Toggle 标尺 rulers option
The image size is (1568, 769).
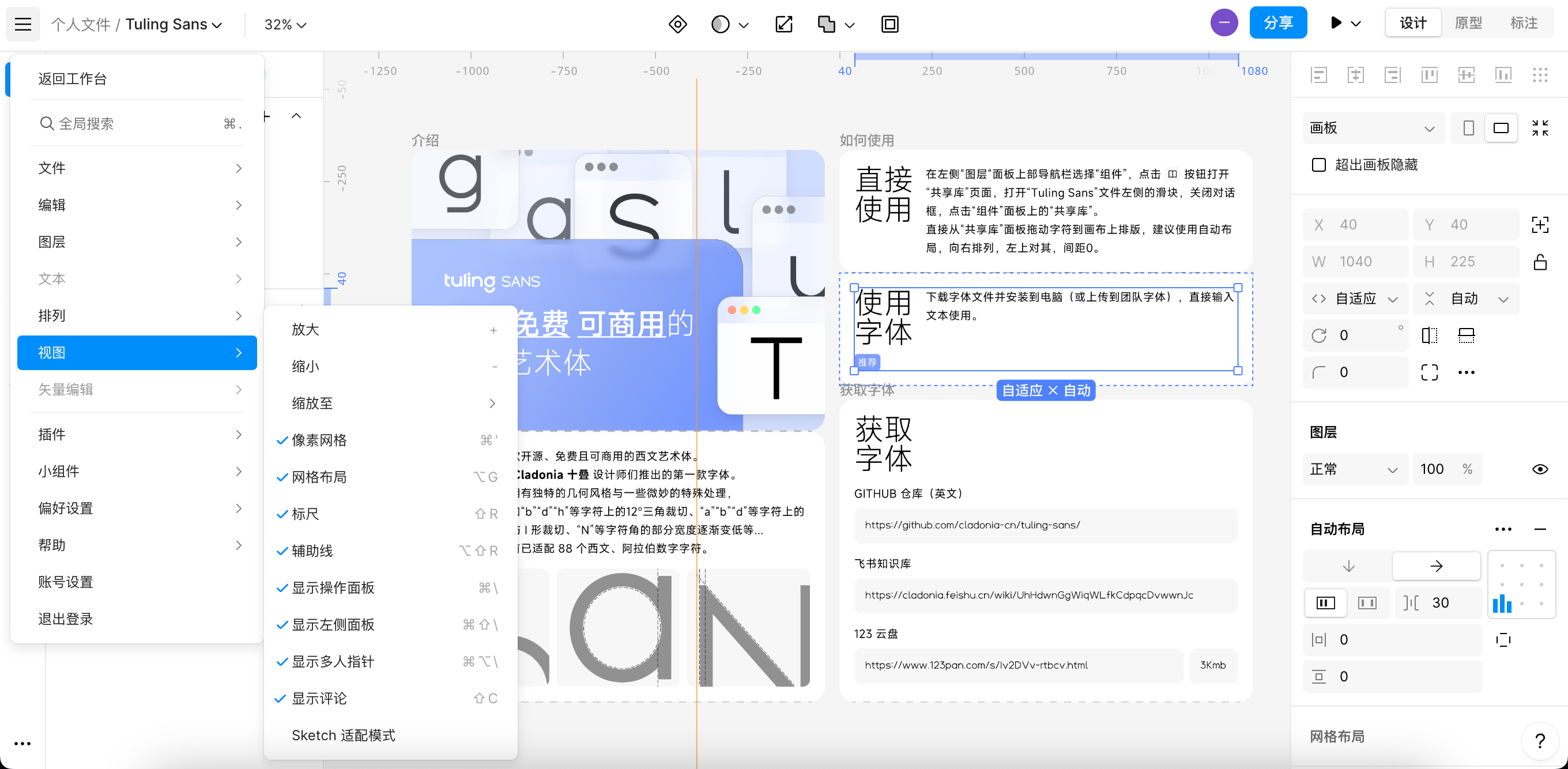tap(391, 514)
